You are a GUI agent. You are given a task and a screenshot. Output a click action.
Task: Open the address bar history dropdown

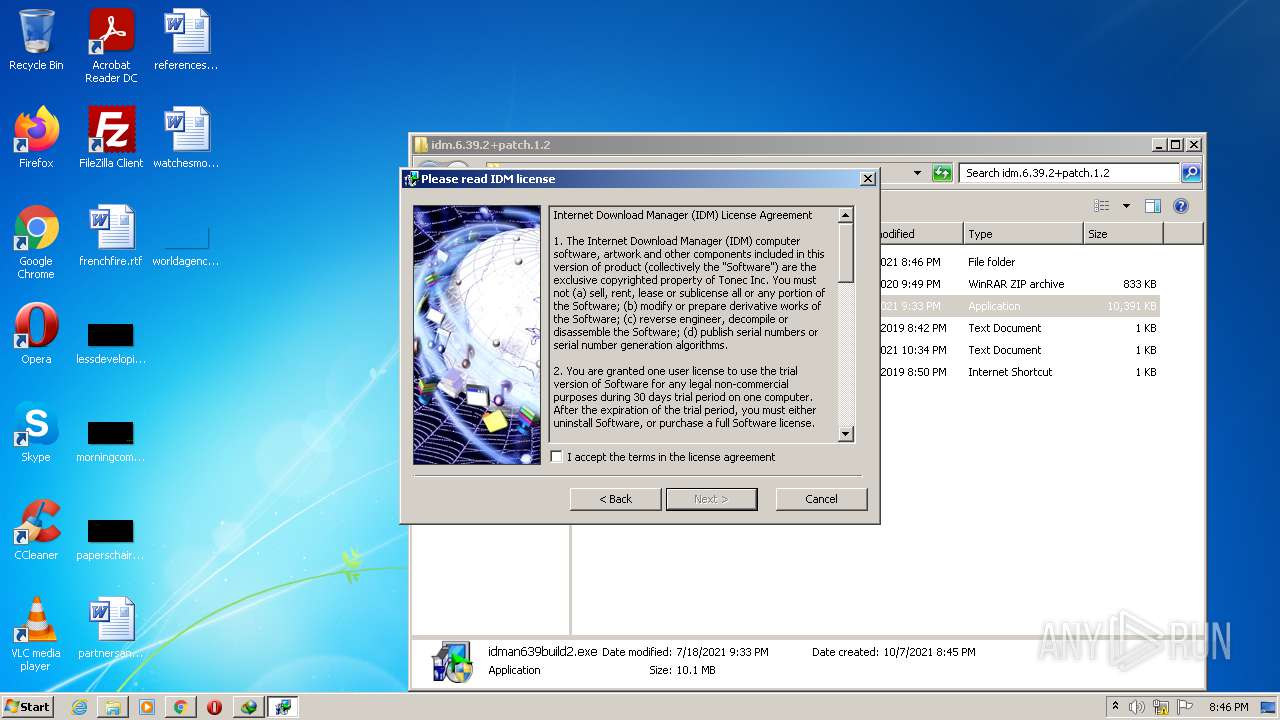coord(917,173)
